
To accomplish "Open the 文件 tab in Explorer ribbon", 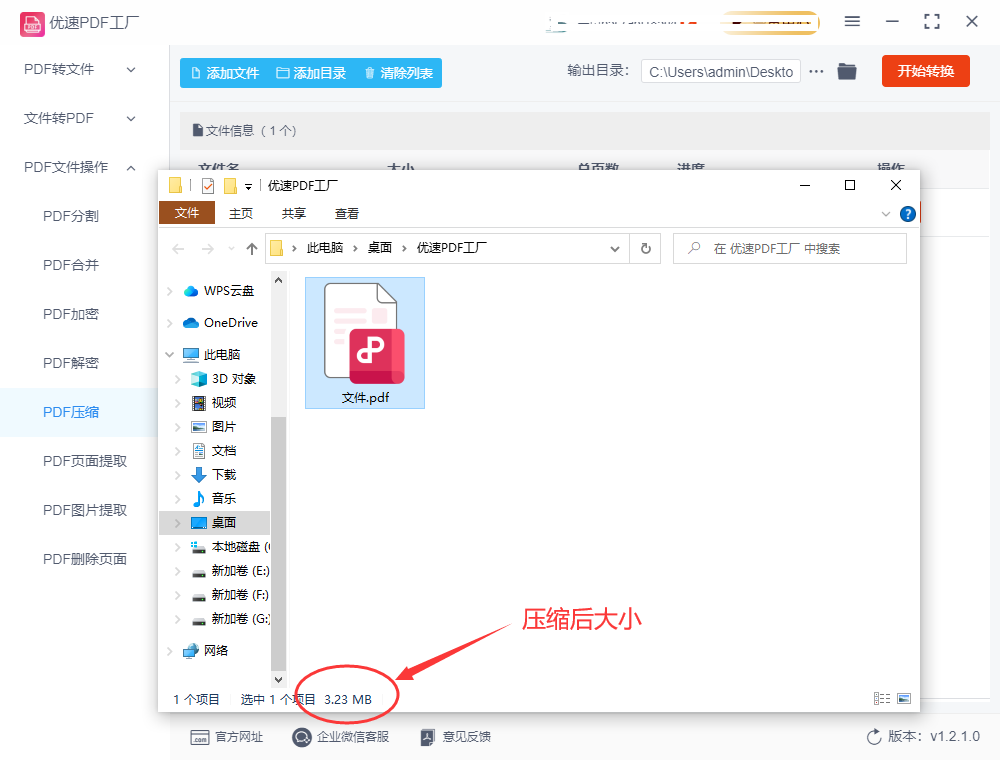I will click(x=187, y=213).
